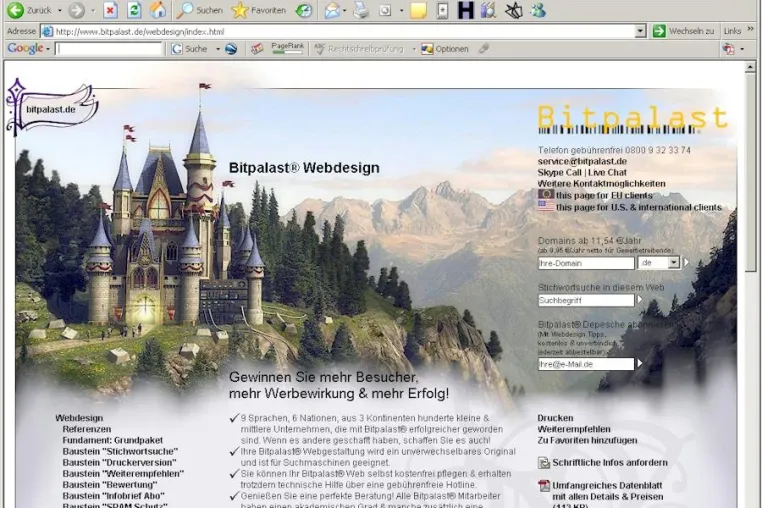Open the history/media globe icon in toolbar
The image size is (762, 508).
click(x=304, y=10)
